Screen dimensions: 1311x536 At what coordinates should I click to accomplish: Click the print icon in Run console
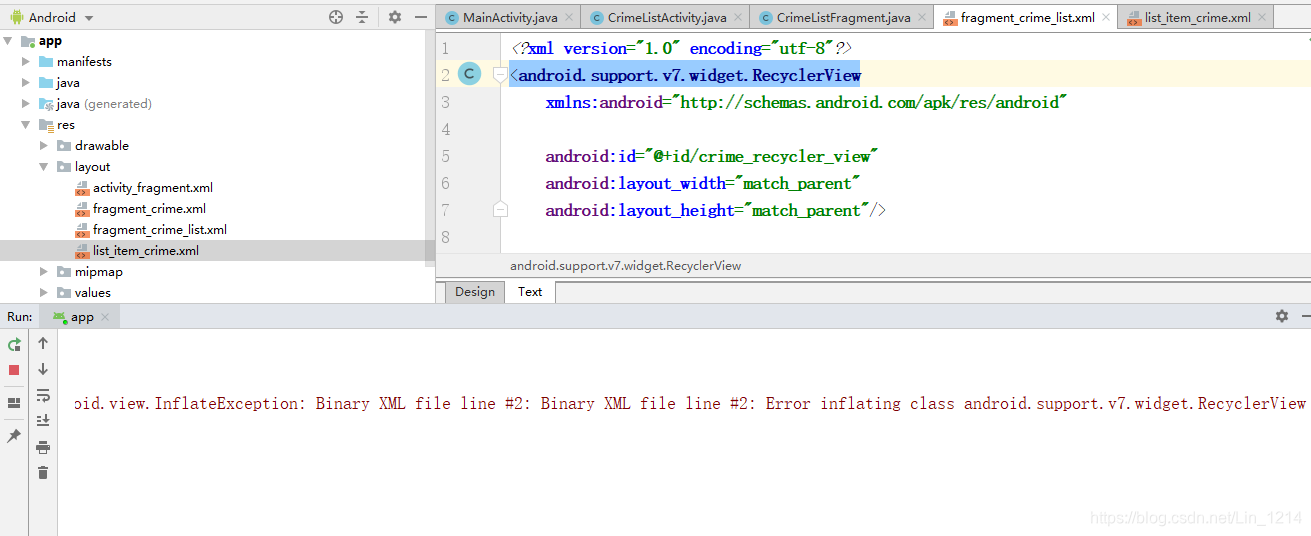pyautogui.click(x=43, y=447)
